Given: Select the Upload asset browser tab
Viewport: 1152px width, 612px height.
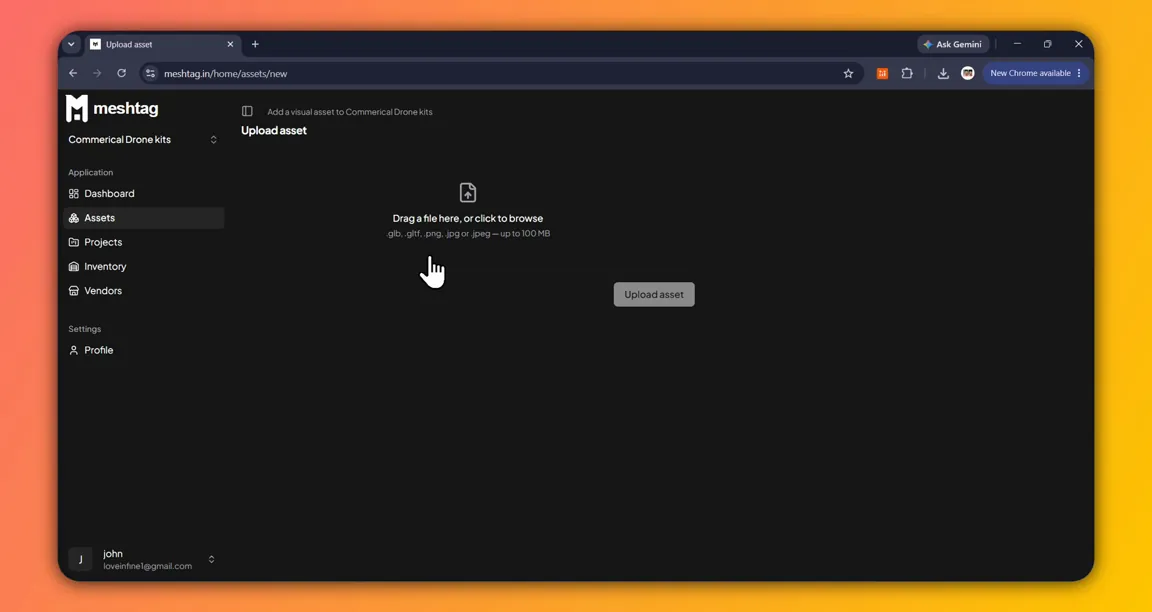Looking at the screenshot, I should click(x=162, y=44).
